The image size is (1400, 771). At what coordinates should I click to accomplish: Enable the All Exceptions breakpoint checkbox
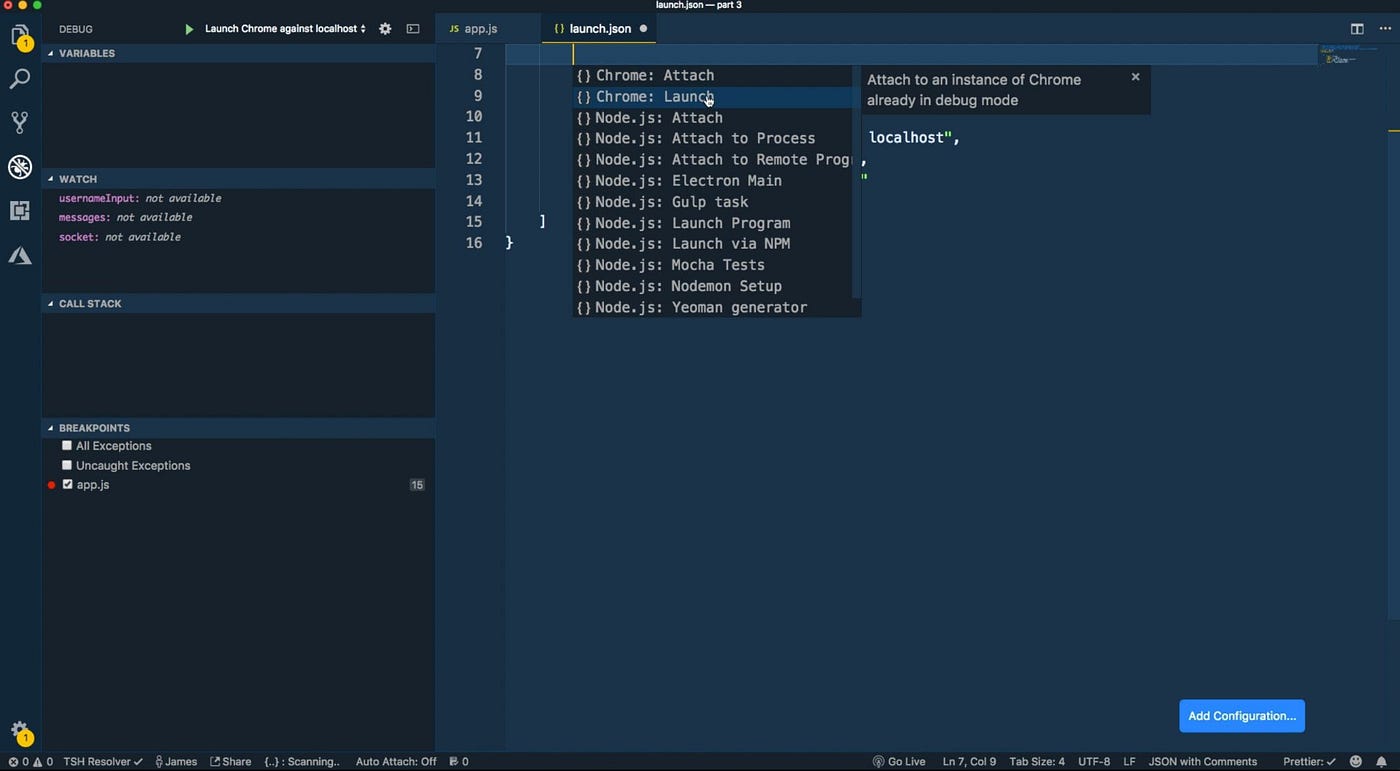coord(67,446)
